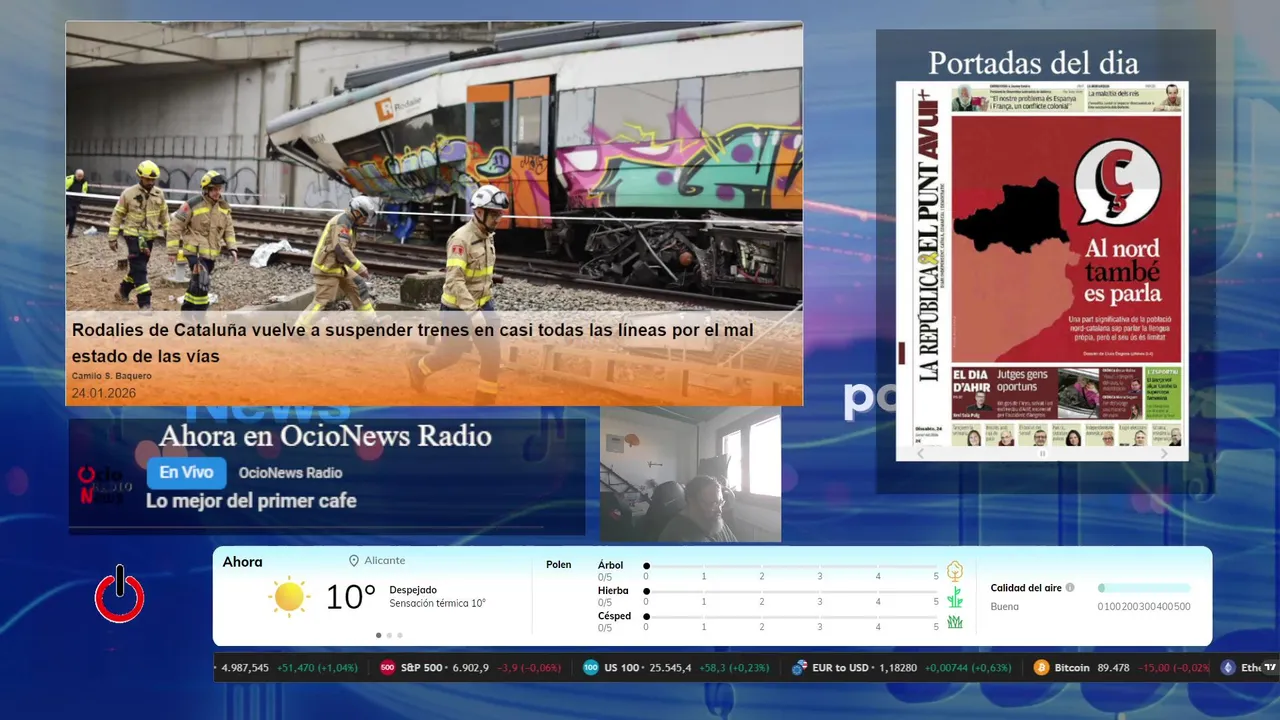Click the Calidad del aire info icon

1070,588
